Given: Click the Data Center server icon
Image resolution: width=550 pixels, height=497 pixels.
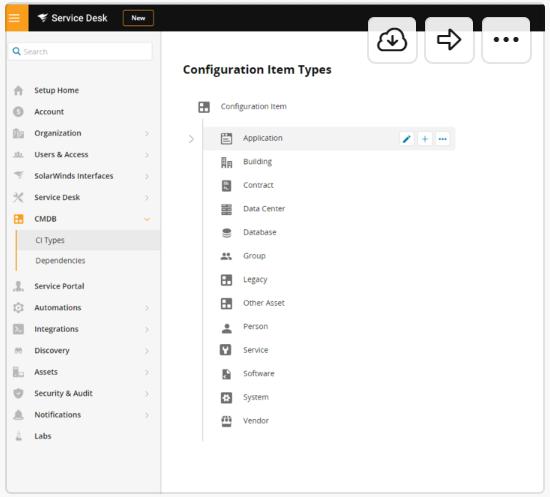Looking at the screenshot, I should pos(227,209).
